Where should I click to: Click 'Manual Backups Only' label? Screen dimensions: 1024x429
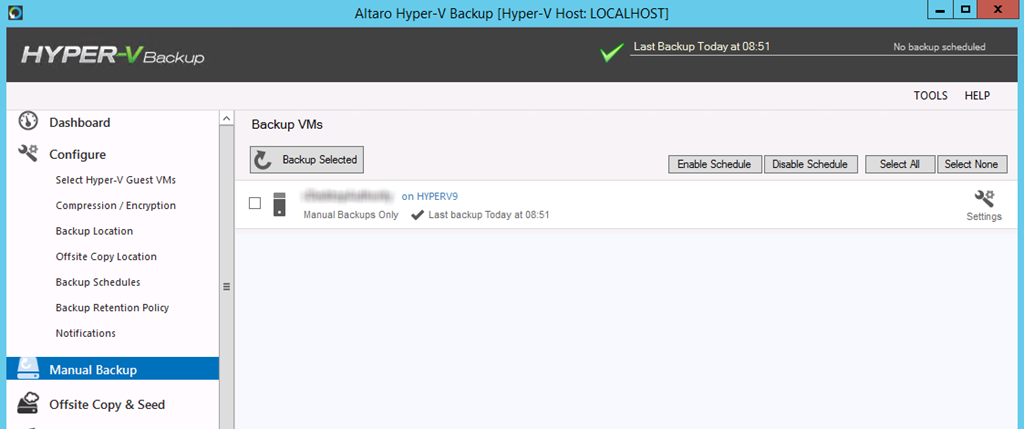tap(351, 215)
